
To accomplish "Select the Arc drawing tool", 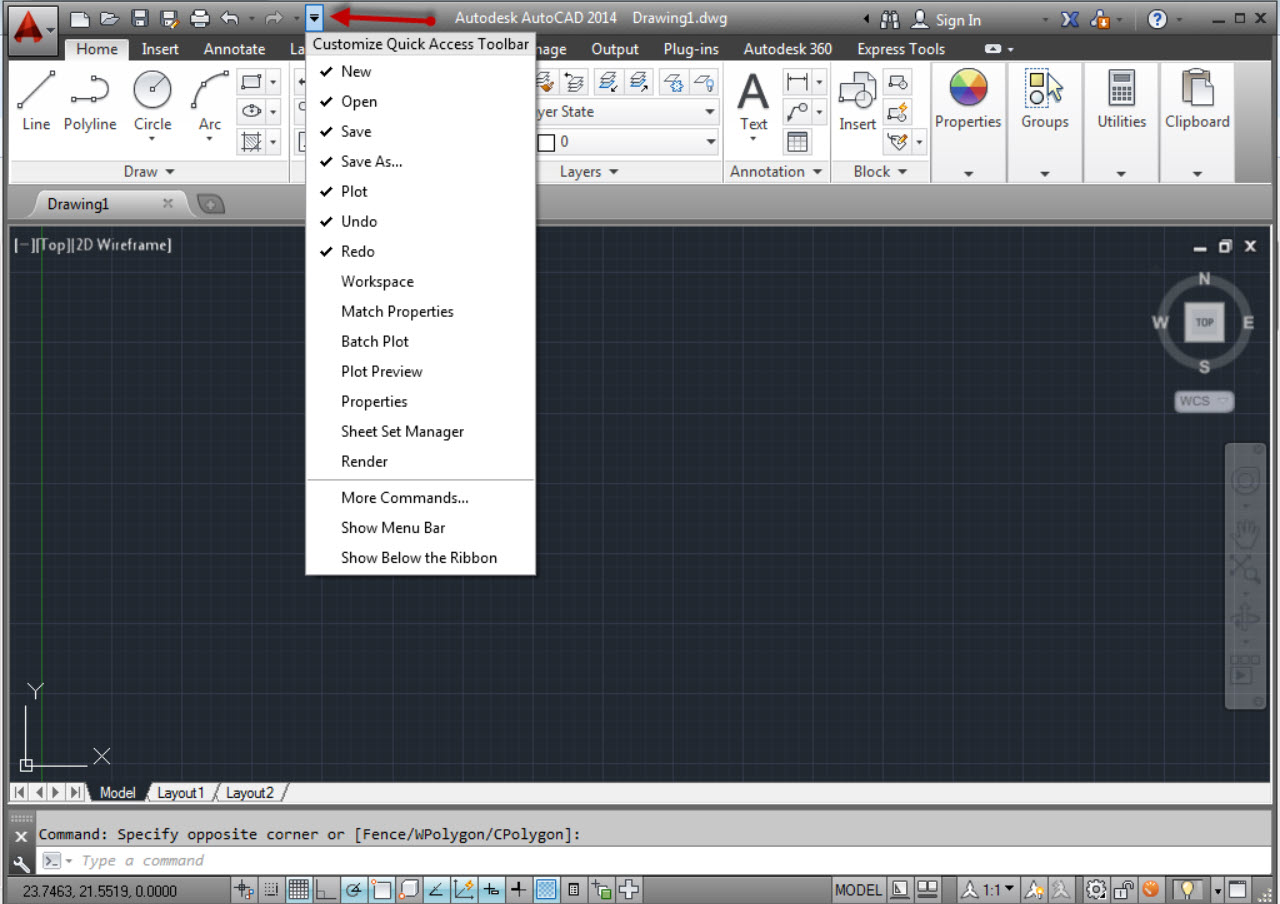I will 210,100.
